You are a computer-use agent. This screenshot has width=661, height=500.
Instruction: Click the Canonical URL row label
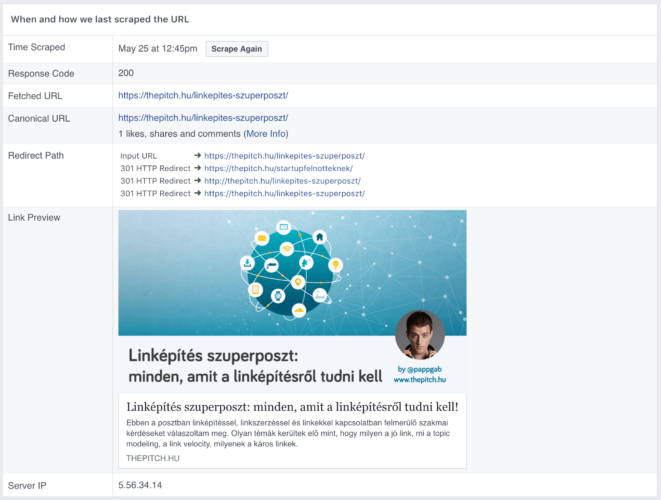tap(39, 118)
